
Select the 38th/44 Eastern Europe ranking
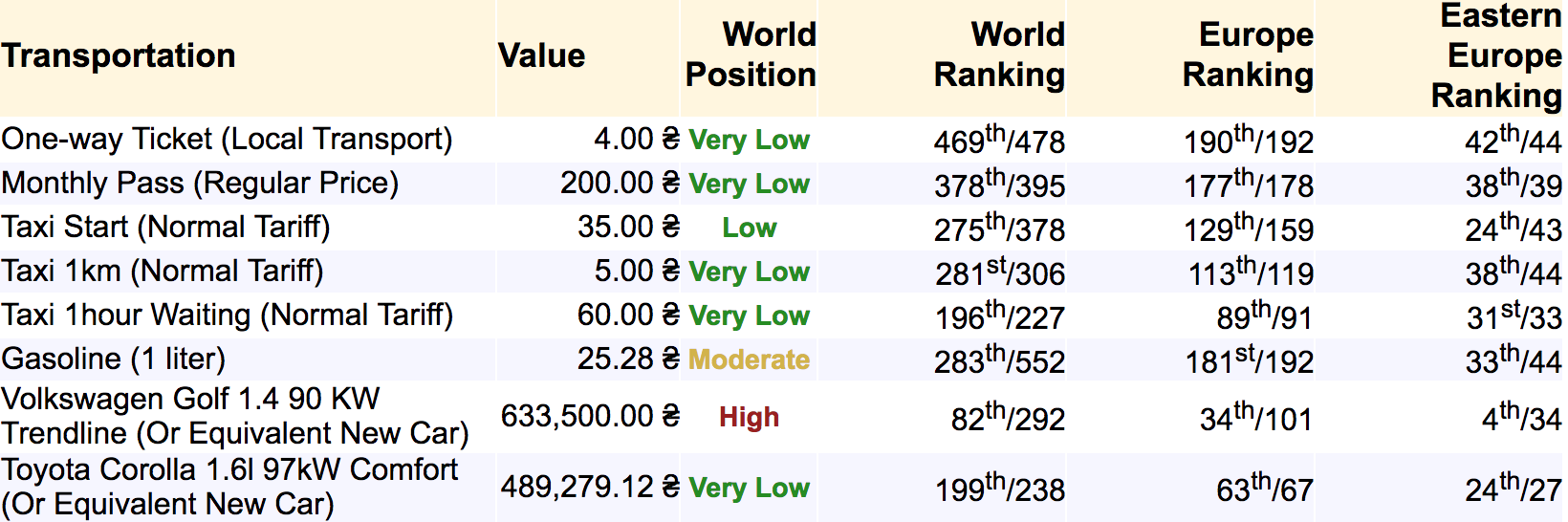(x=1514, y=272)
